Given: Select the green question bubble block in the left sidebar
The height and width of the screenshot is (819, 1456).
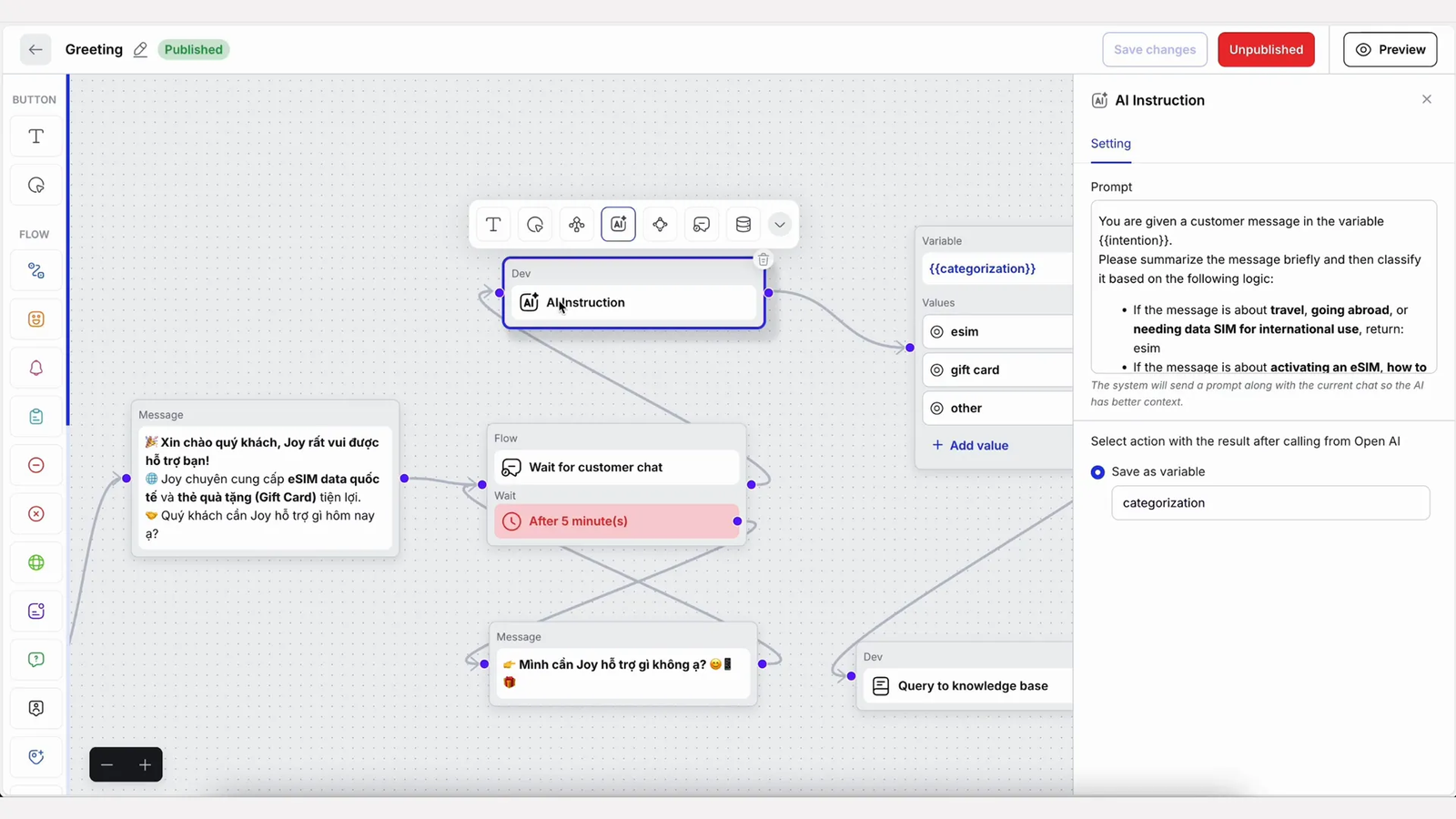Looking at the screenshot, I should click(x=36, y=660).
